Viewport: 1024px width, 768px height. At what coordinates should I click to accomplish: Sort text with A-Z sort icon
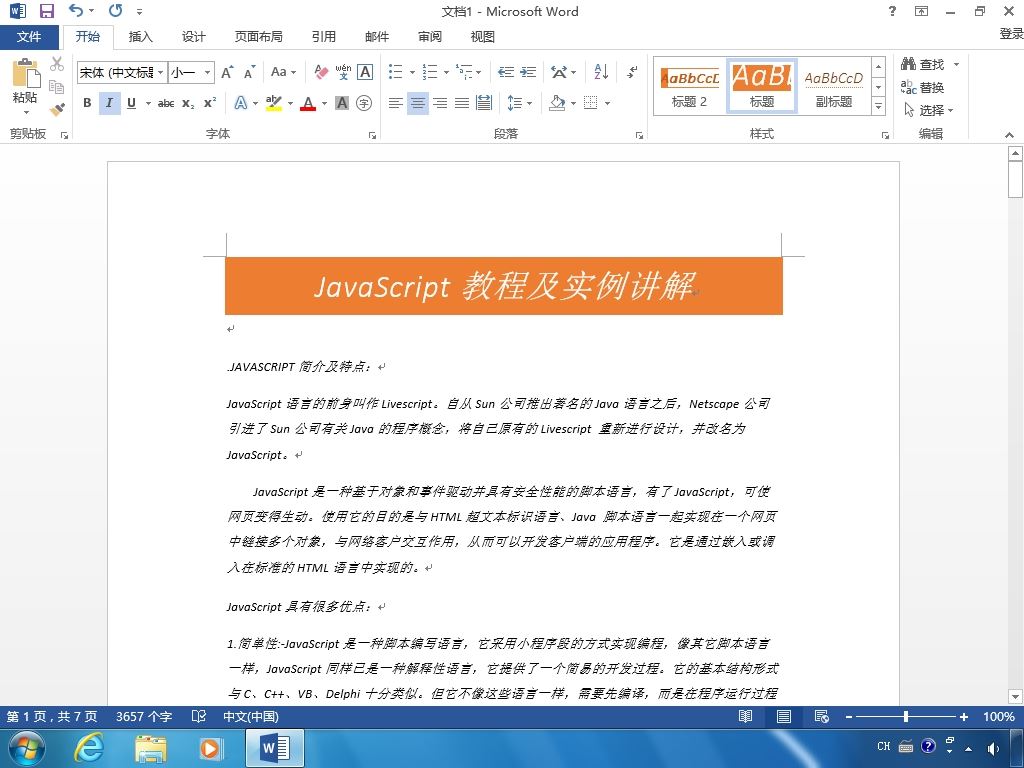[601, 72]
